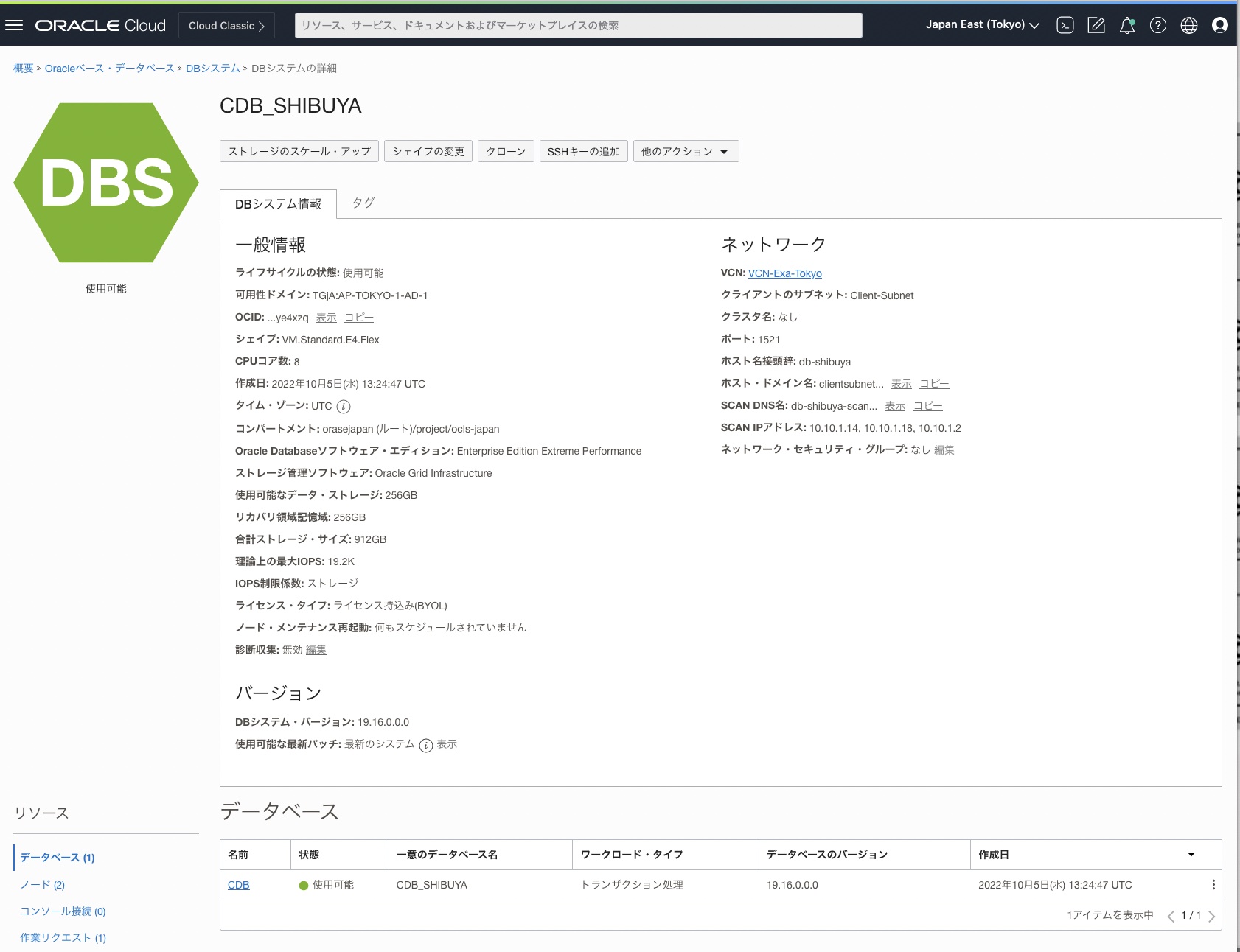
Task: Open the language globe icon
Action: (x=1189, y=25)
